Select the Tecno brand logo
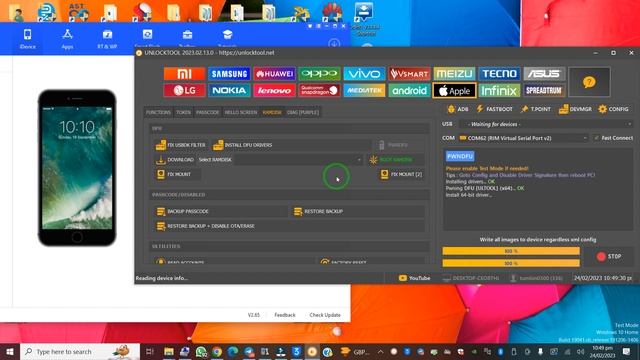This screenshot has width=640, height=360. point(500,74)
